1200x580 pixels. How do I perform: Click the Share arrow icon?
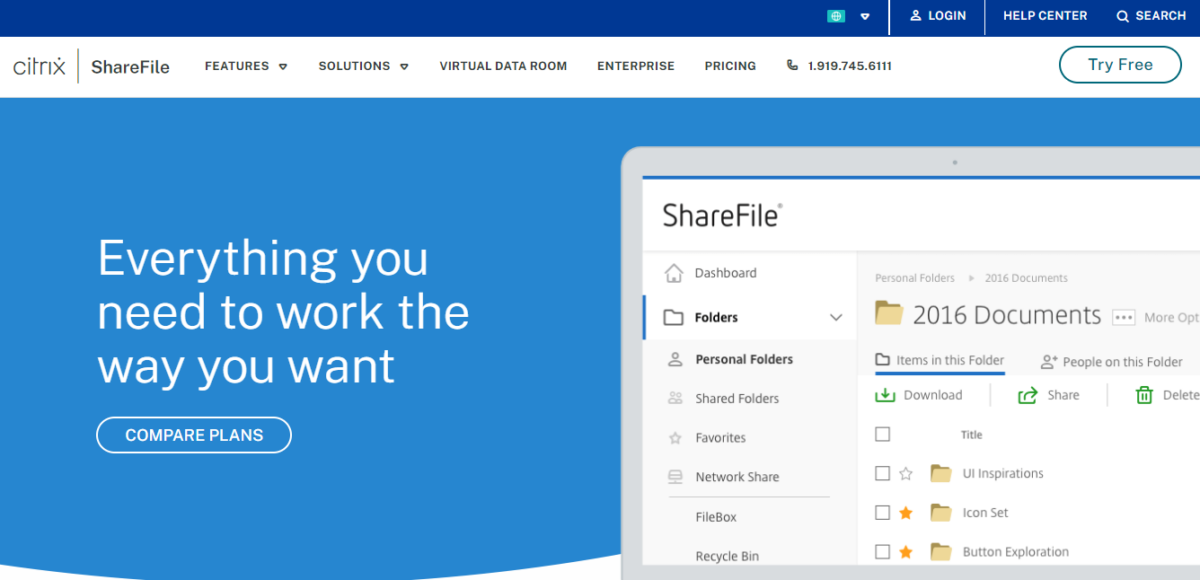click(1027, 395)
